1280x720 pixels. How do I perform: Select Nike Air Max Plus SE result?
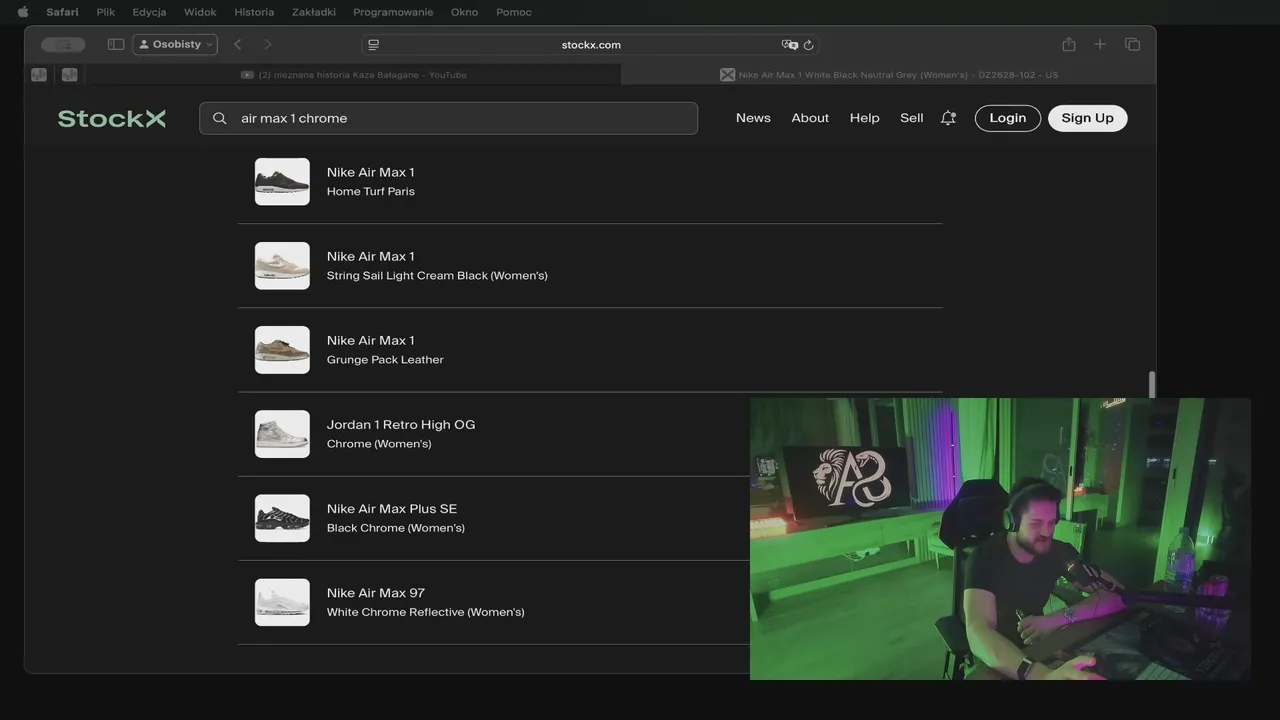(494, 518)
